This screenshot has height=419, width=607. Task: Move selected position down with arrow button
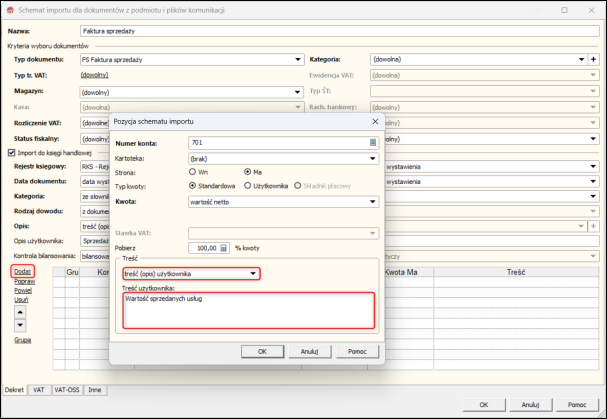click(20, 325)
